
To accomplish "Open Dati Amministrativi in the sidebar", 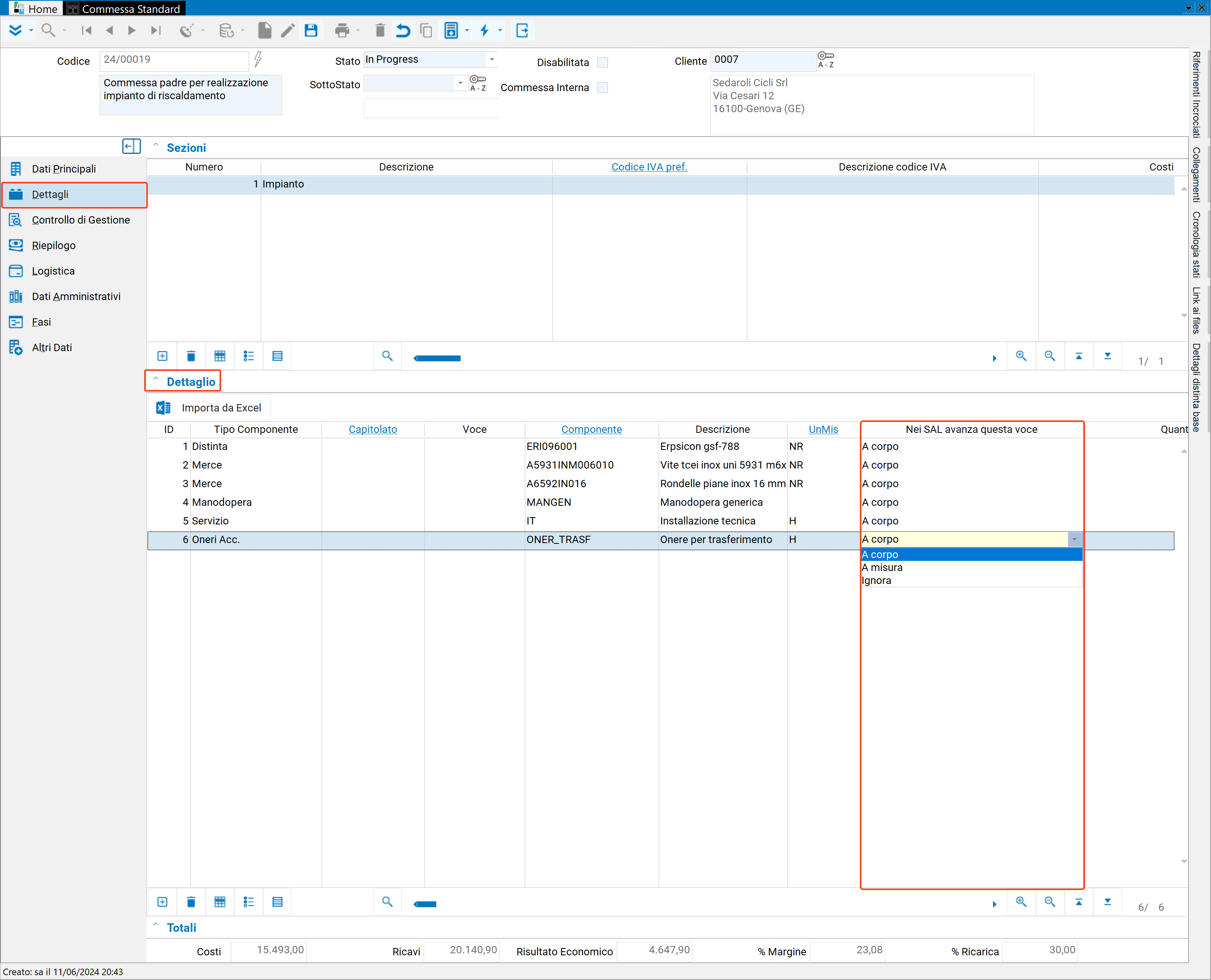I will click(x=73, y=296).
